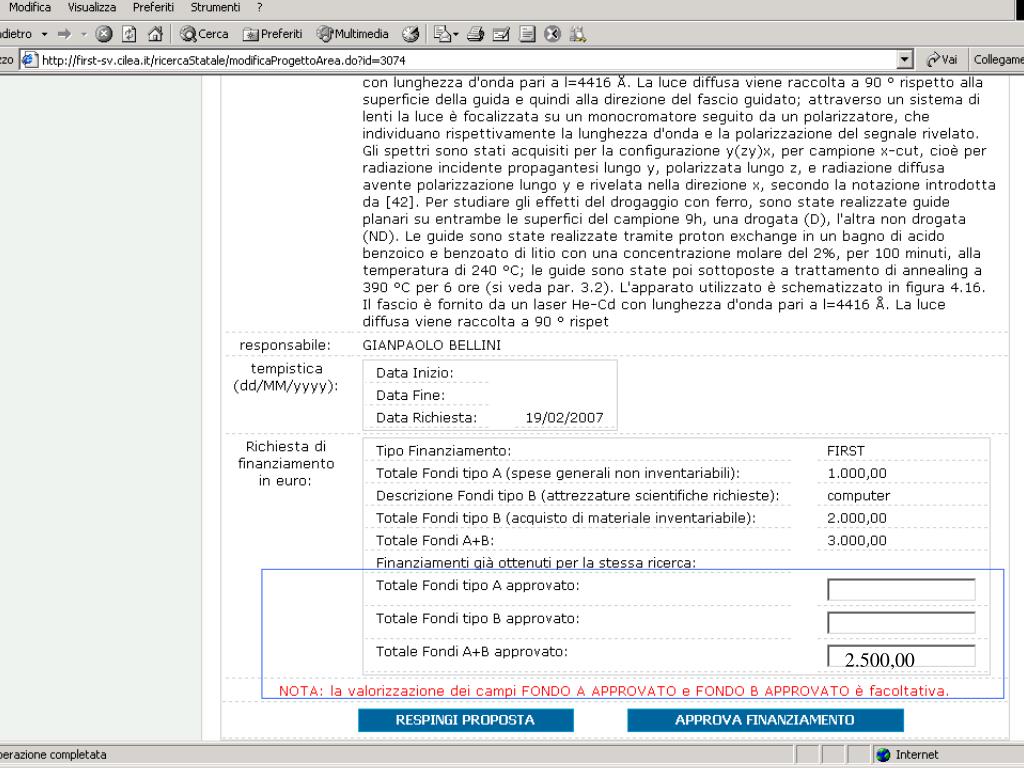Click the forward arrow button
1024x768 pixels.
click(64, 34)
